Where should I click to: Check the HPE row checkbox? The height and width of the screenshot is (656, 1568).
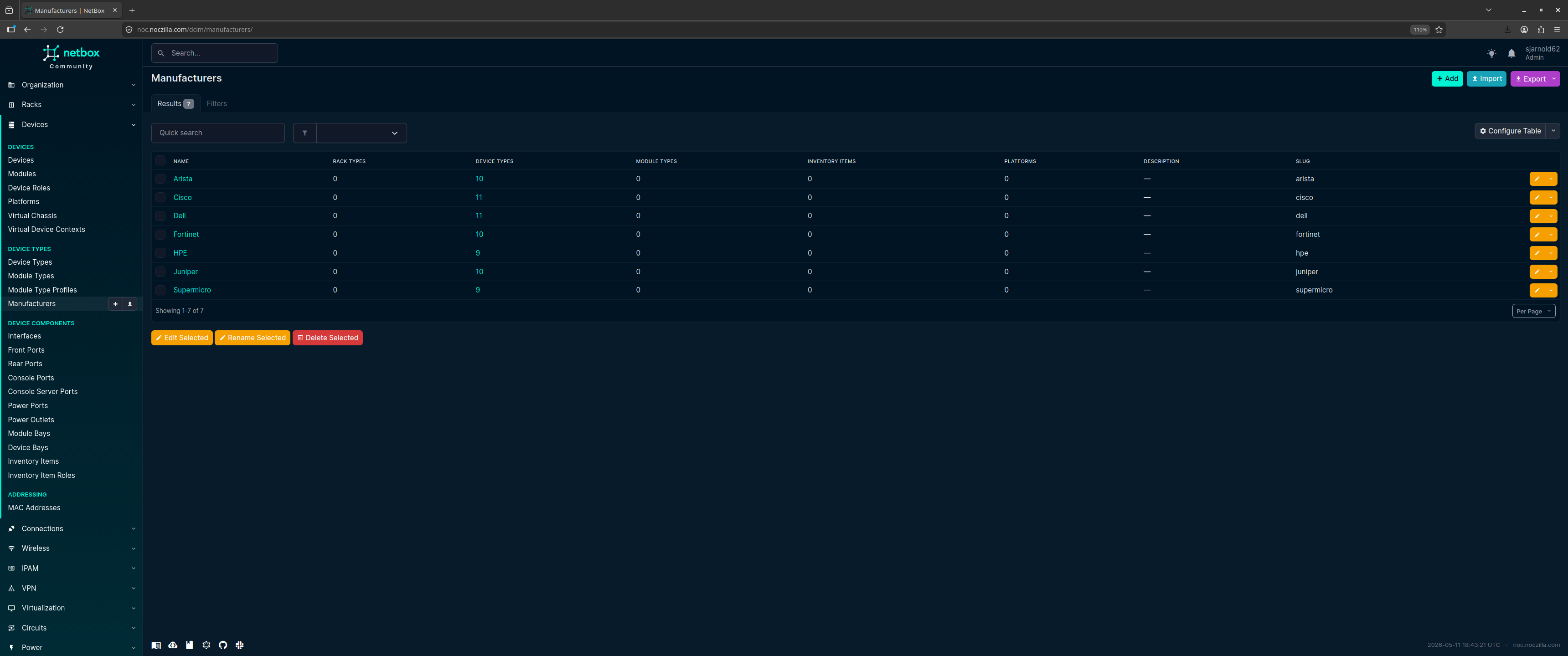(160, 253)
